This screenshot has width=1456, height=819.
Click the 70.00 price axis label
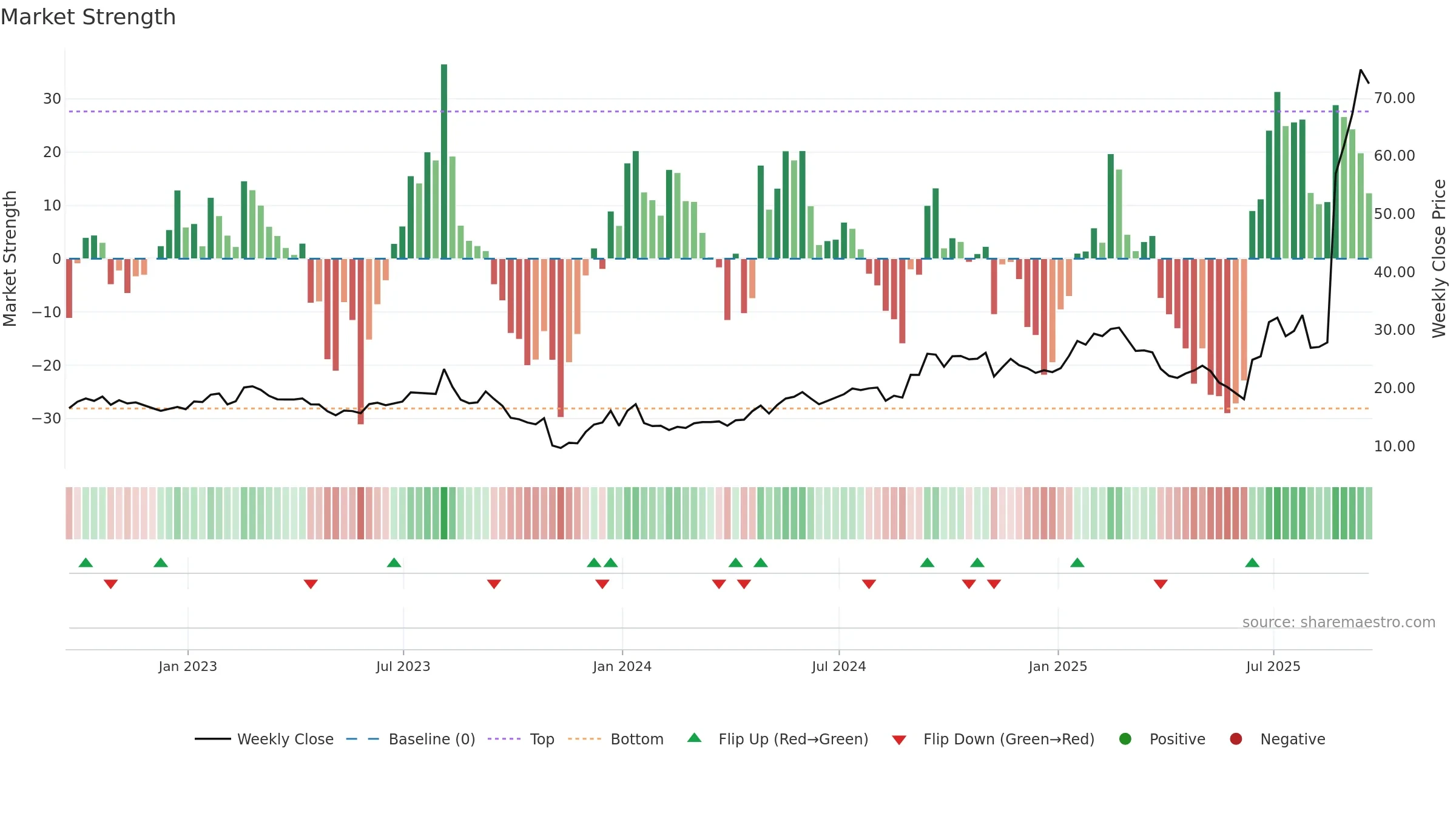click(x=1395, y=98)
